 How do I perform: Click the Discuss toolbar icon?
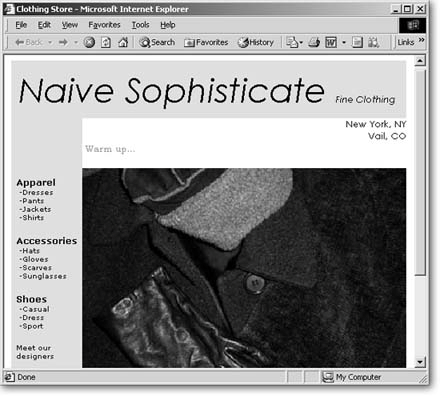[357, 42]
